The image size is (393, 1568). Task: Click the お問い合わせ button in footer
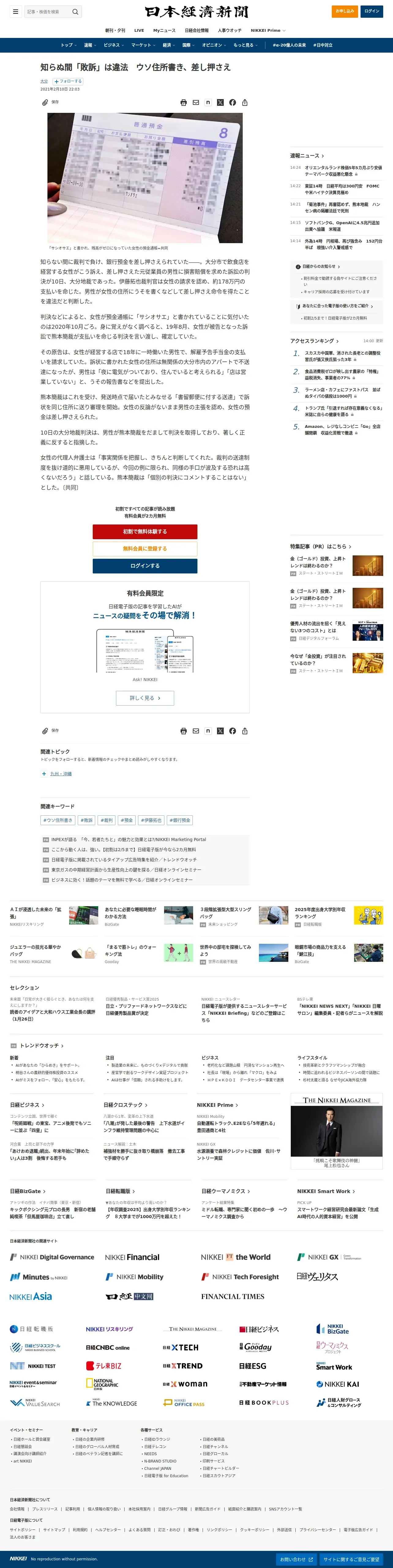click(x=297, y=1559)
